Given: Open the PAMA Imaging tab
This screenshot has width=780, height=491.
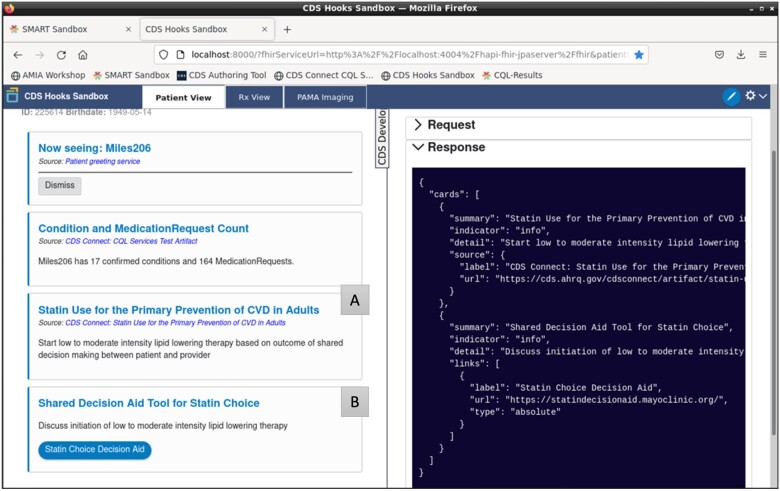Looking at the screenshot, I should [325, 98].
